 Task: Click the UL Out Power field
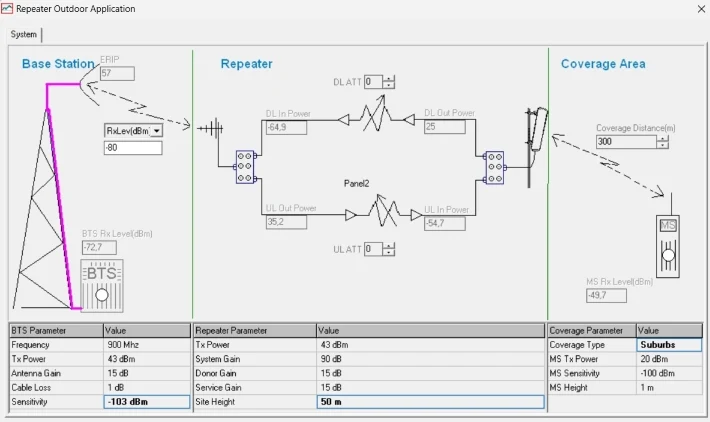coord(286,222)
